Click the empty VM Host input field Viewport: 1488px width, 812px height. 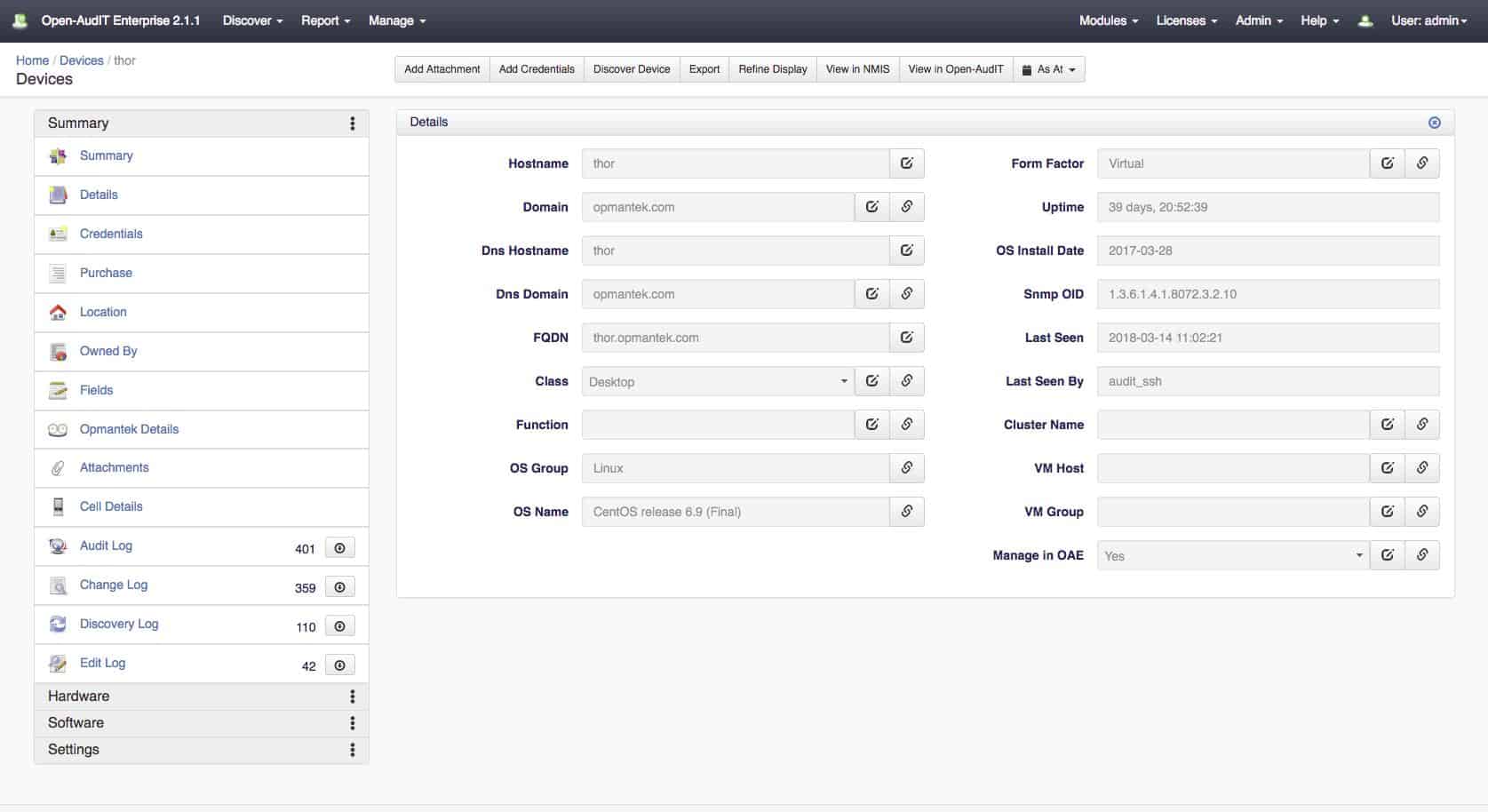point(1233,468)
